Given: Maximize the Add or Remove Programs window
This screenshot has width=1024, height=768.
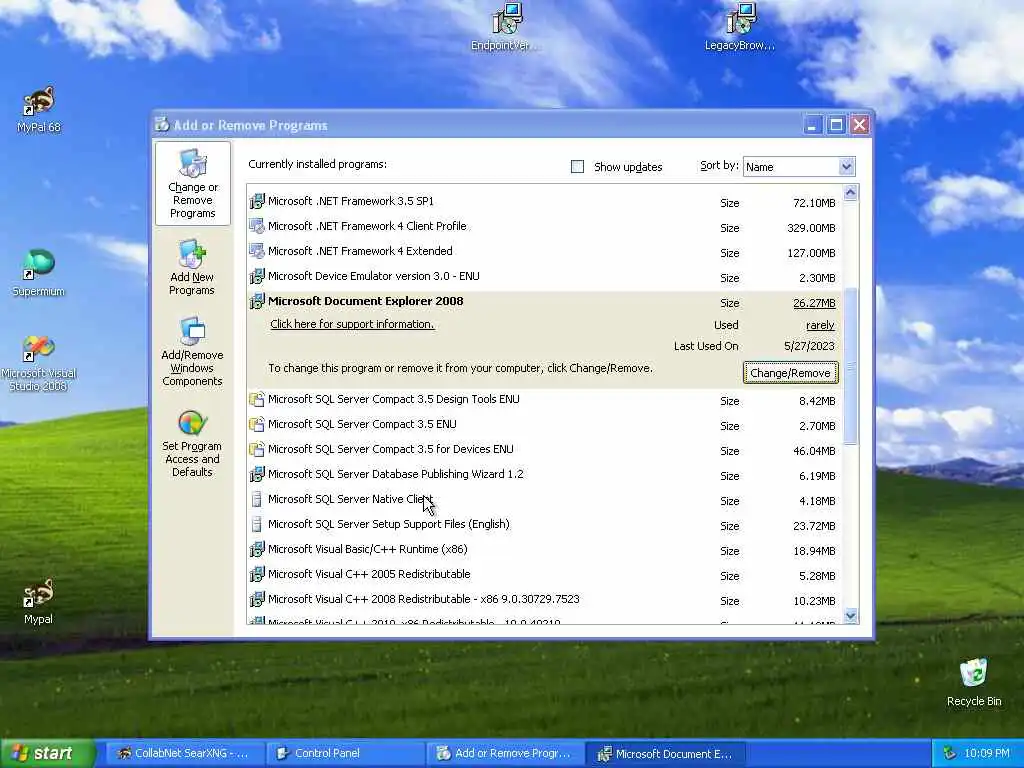Looking at the screenshot, I should point(836,125).
